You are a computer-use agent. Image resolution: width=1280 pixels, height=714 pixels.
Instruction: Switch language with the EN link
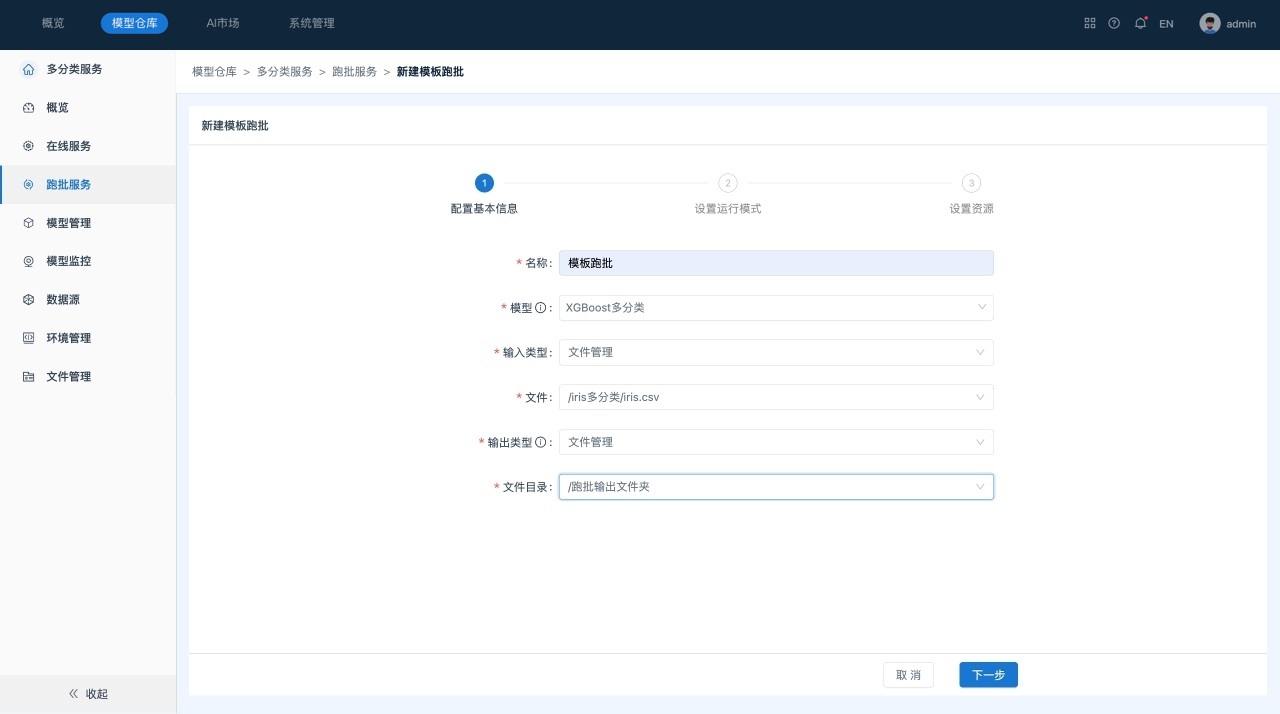tap(1166, 24)
